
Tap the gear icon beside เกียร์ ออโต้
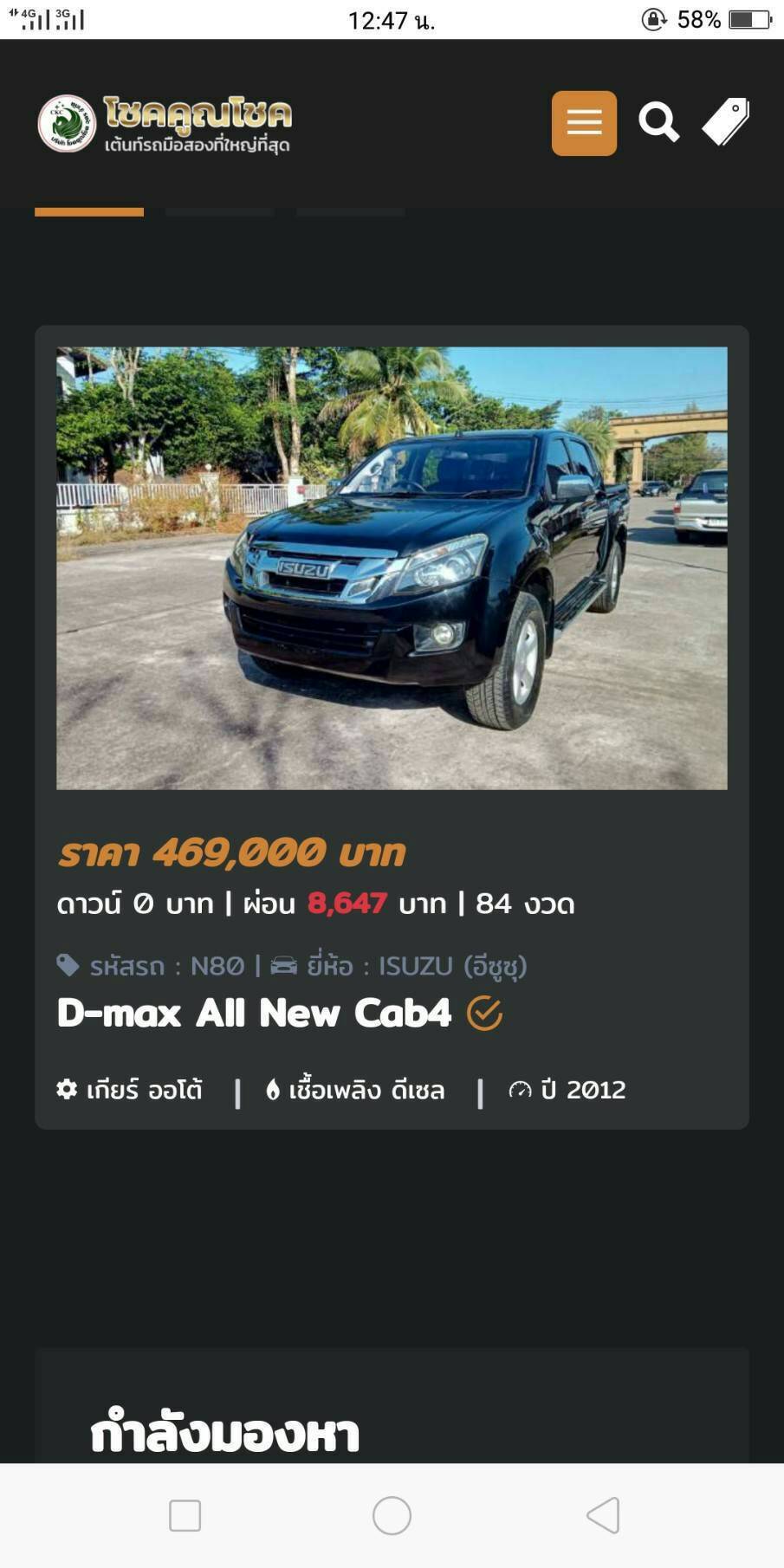[x=67, y=1089]
